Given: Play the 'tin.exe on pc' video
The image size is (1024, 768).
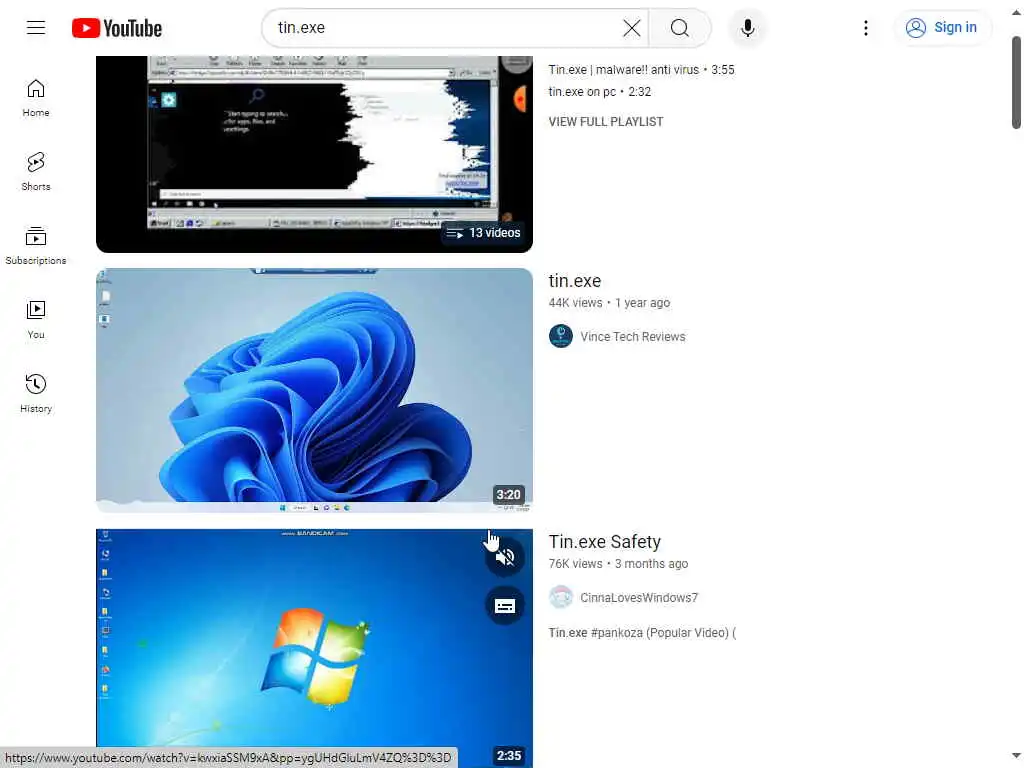Looking at the screenshot, I should click(x=600, y=91).
